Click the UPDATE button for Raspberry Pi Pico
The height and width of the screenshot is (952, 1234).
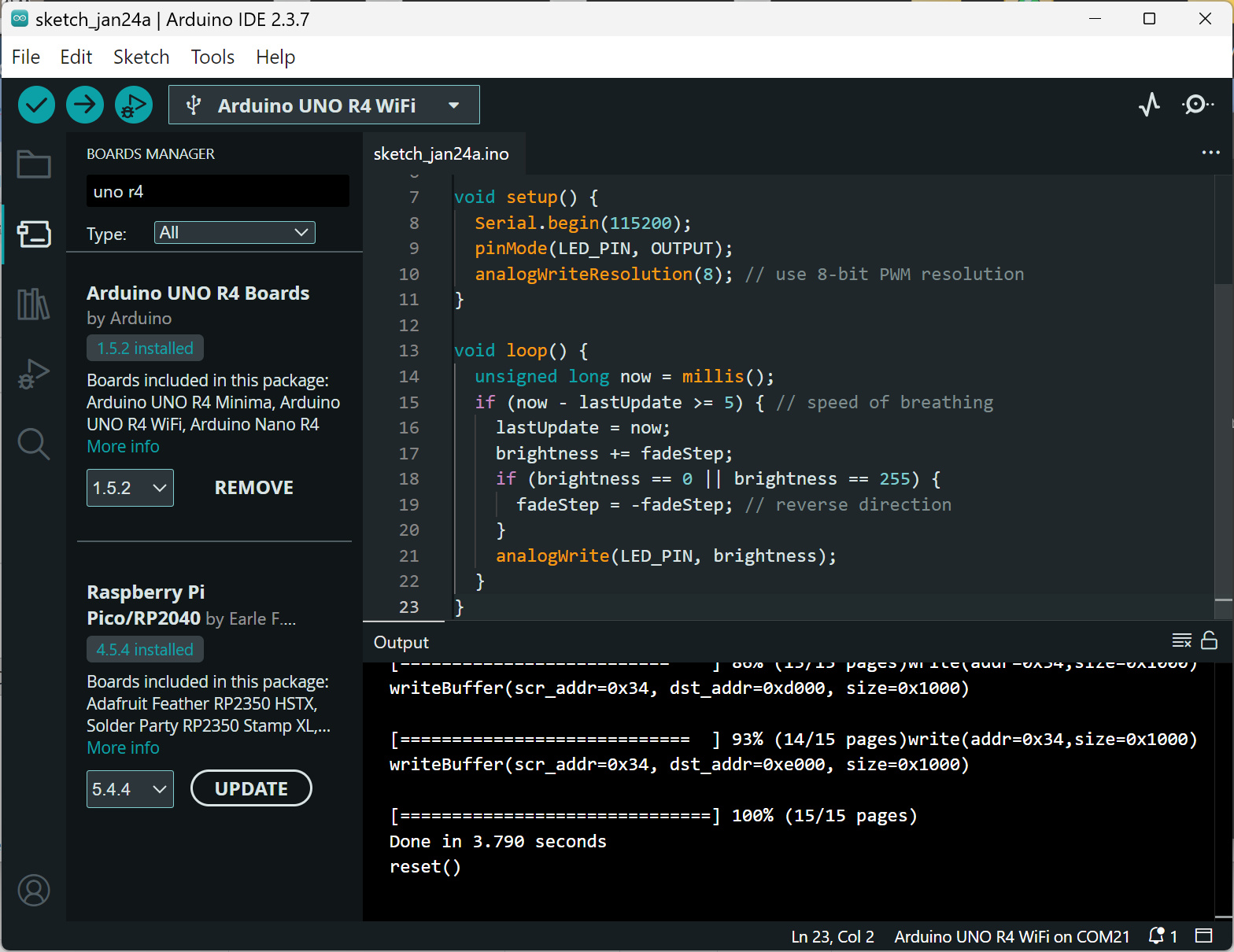[x=251, y=788]
